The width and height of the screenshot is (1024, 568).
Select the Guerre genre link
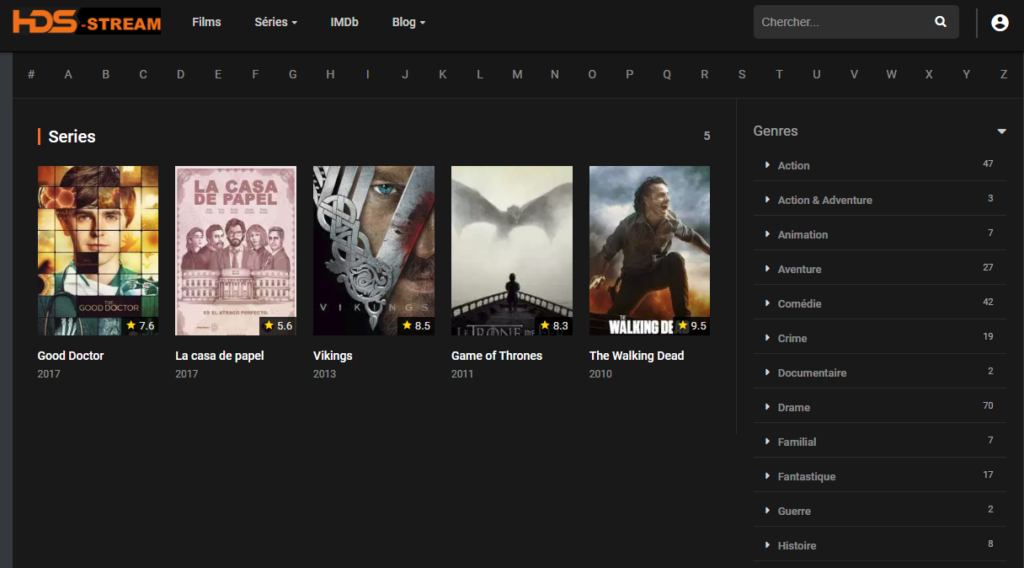(x=794, y=511)
